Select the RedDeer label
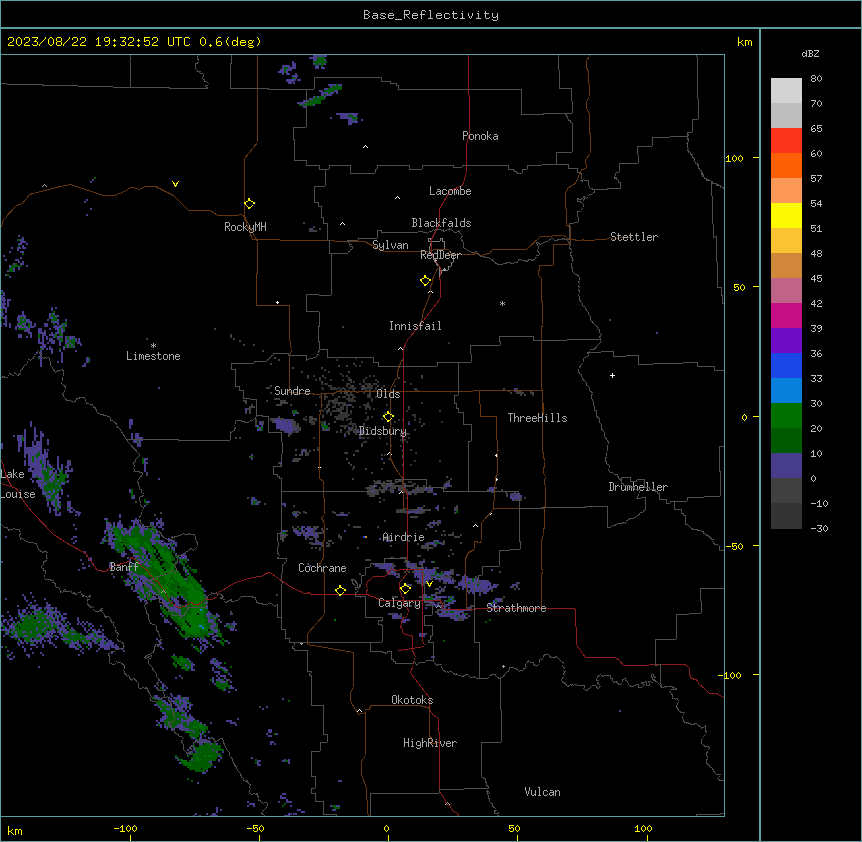This screenshot has width=862, height=842. 440,255
